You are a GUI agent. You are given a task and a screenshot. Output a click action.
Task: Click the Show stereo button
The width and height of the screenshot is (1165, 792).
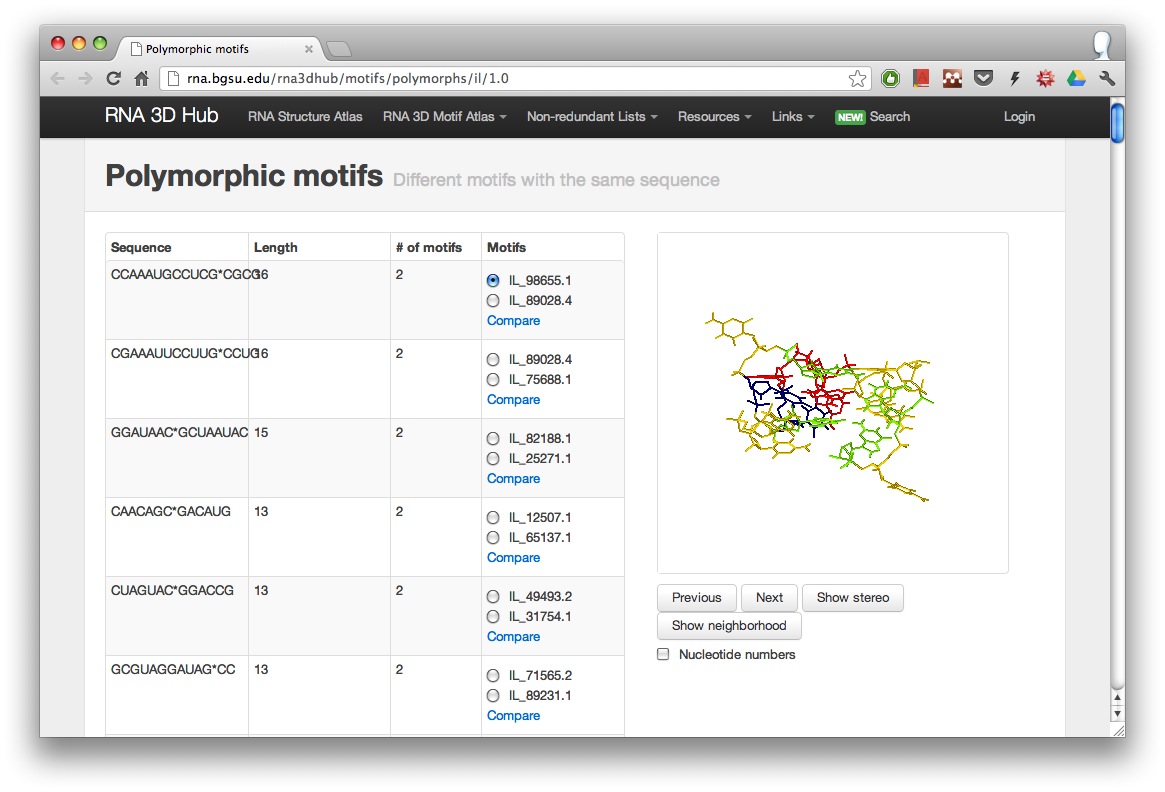[852, 598]
